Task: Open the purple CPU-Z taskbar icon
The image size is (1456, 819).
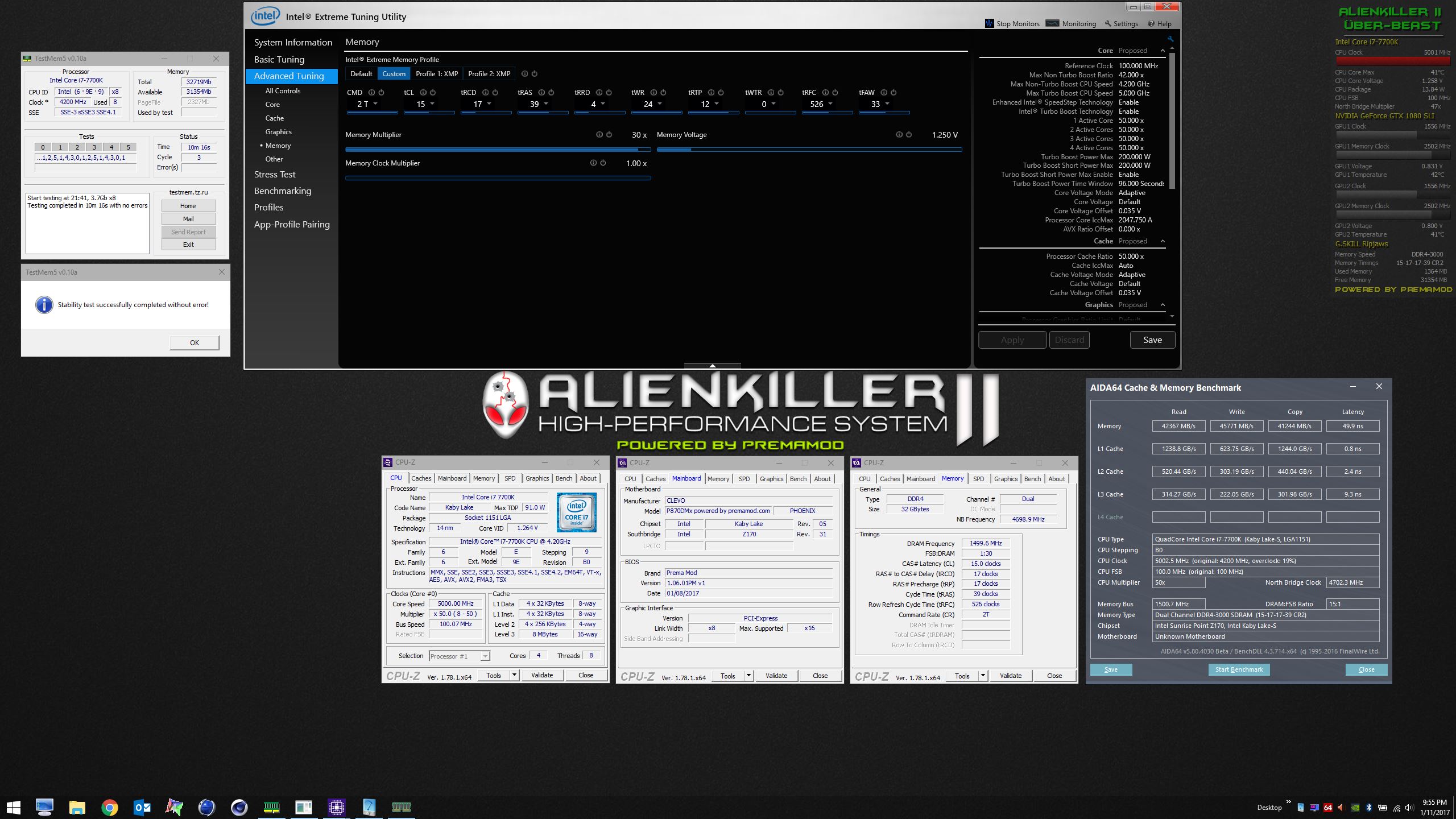Action: [336, 807]
